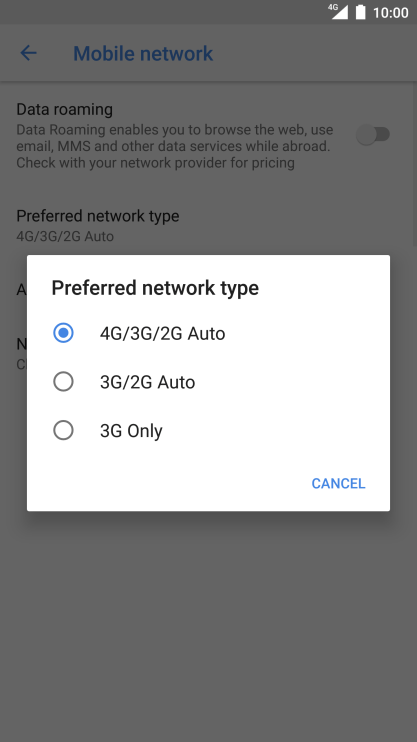Tap the 4G signal strength icon
Screen dimensions: 417x742
pos(338,12)
